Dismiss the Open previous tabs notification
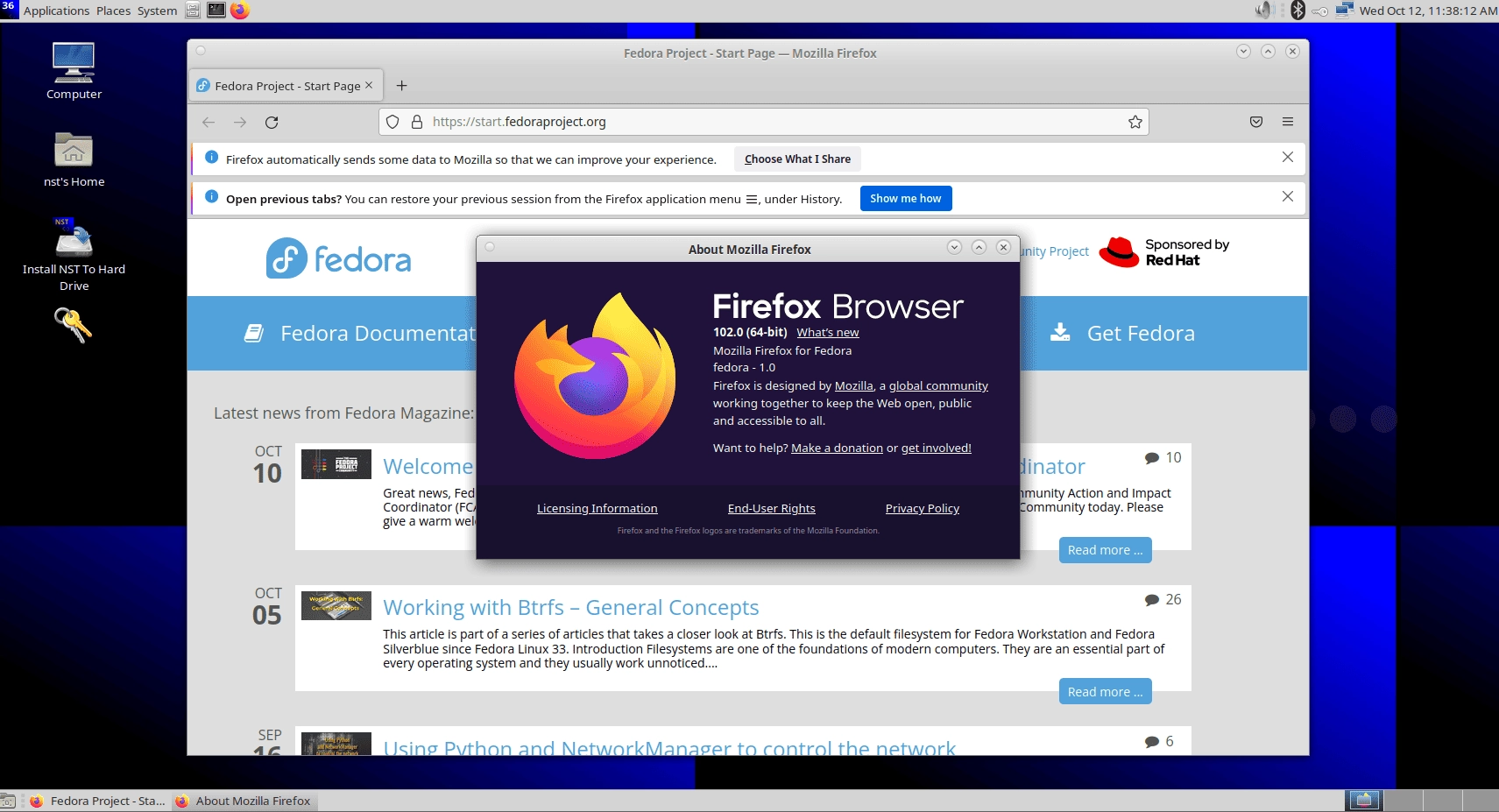This screenshot has height=812, width=1499. pyautogui.click(x=1288, y=196)
